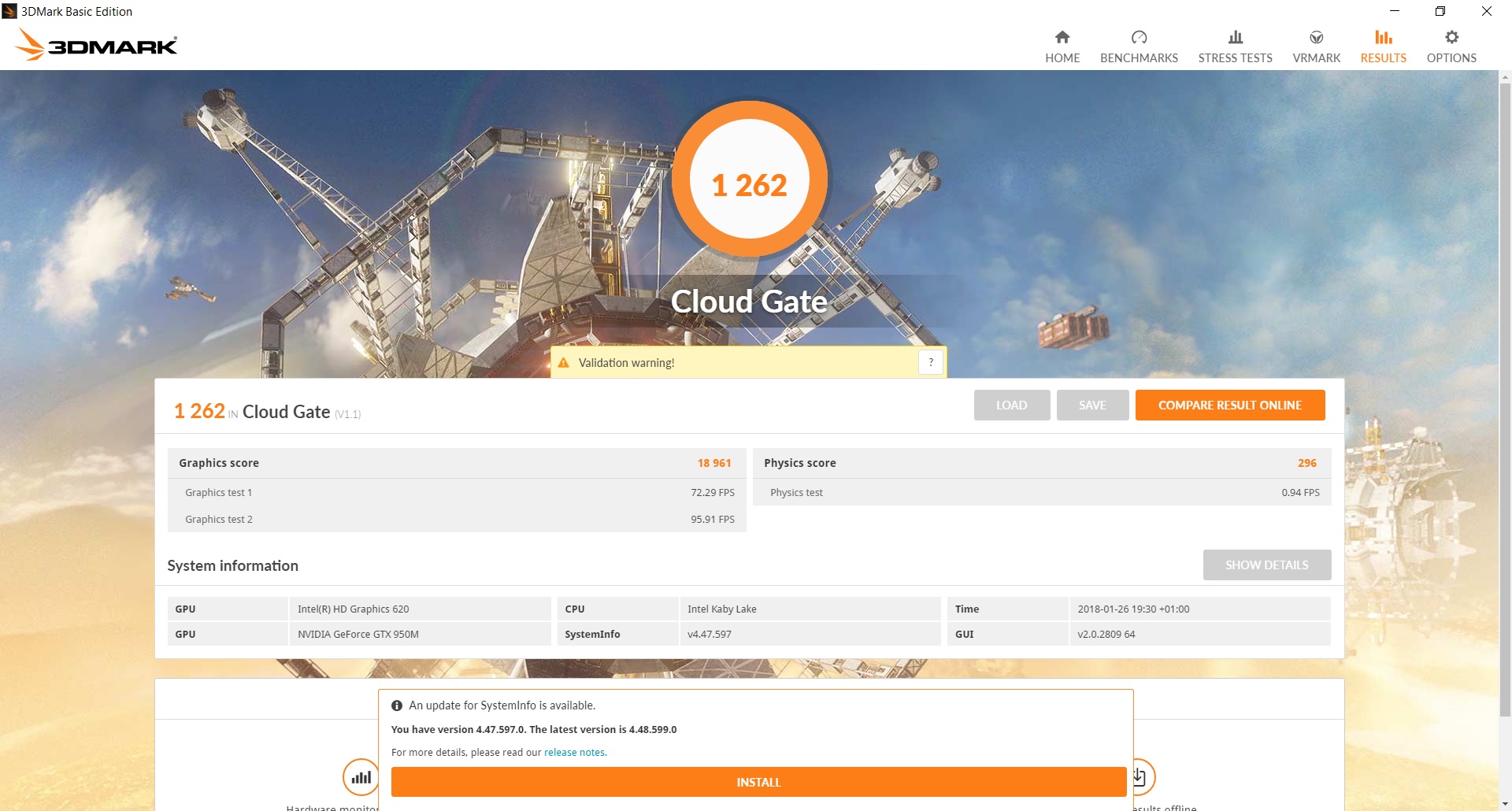The image size is (1512, 811).
Task: Click the 95.91 FPS value
Action: [x=713, y=520]
